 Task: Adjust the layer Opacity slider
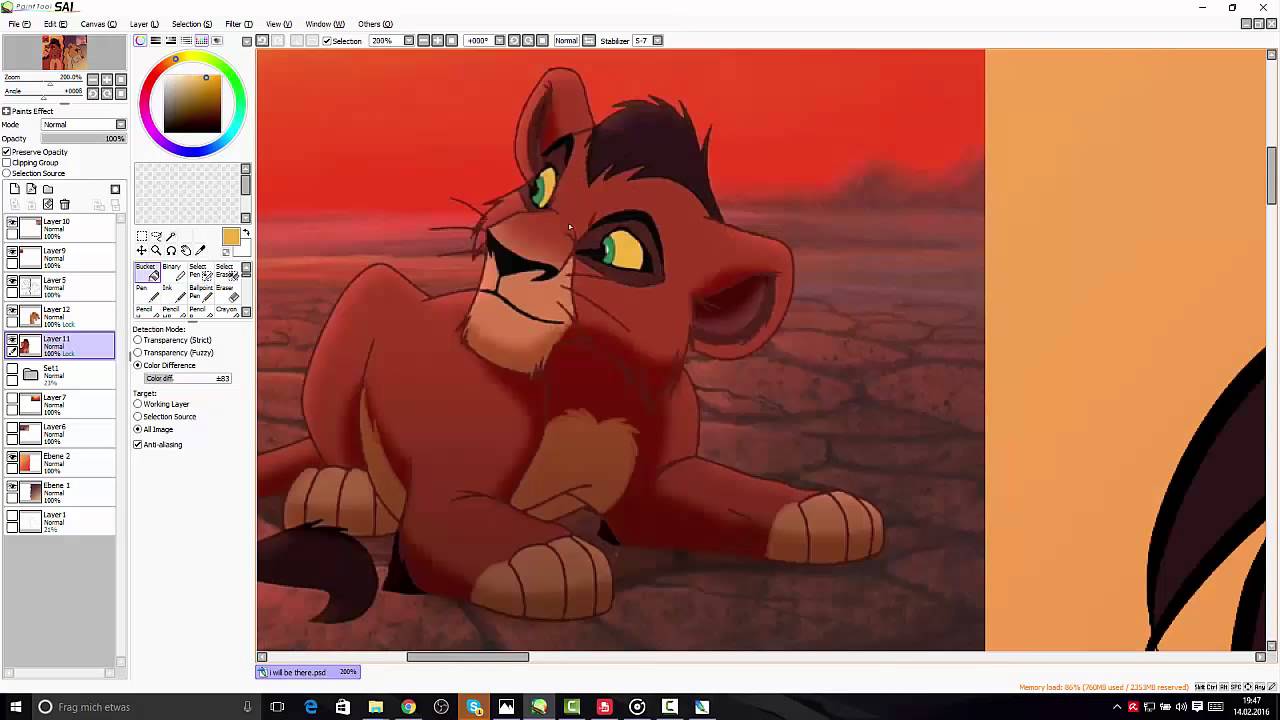click(84, 139)
